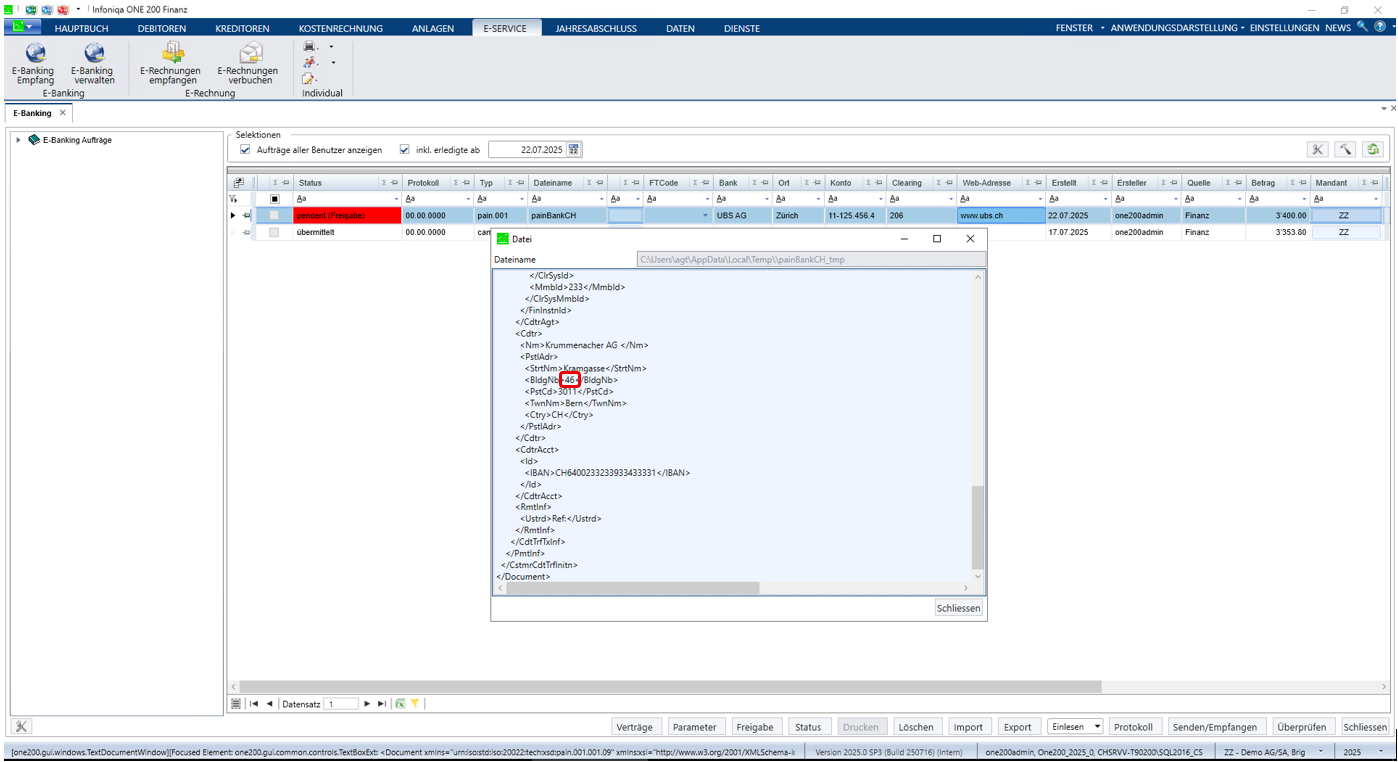1398x762 pixels.
Task: Click the green refresh icon in Selektionen
Action: coord(1374,149)
